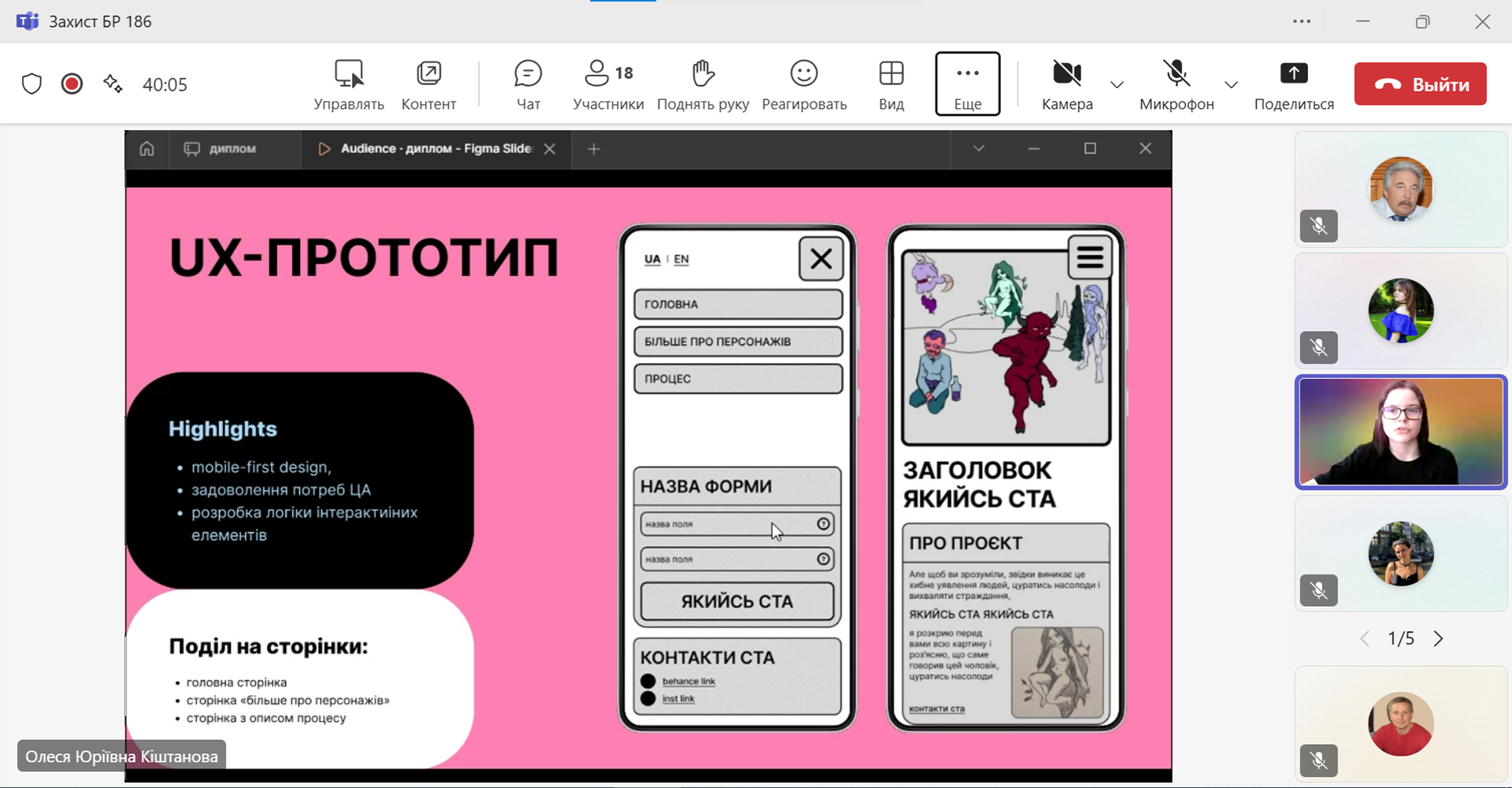Open the Manage controls icon
The image size is (1512, 788).
348,84
